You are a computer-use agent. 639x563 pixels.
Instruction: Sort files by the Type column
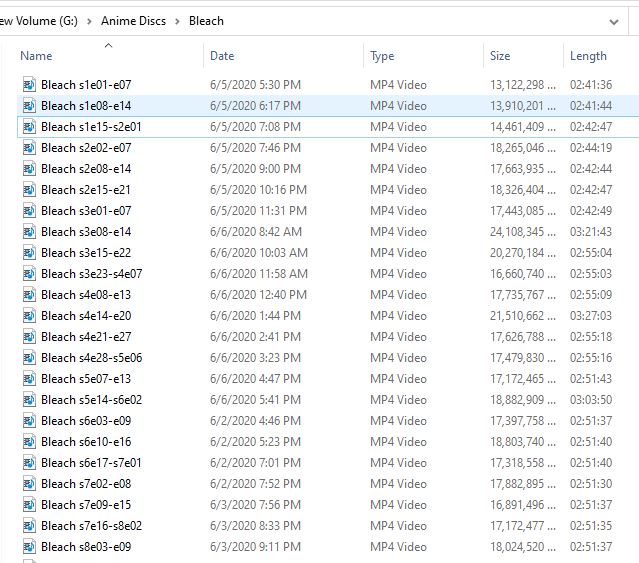(382, 56)
